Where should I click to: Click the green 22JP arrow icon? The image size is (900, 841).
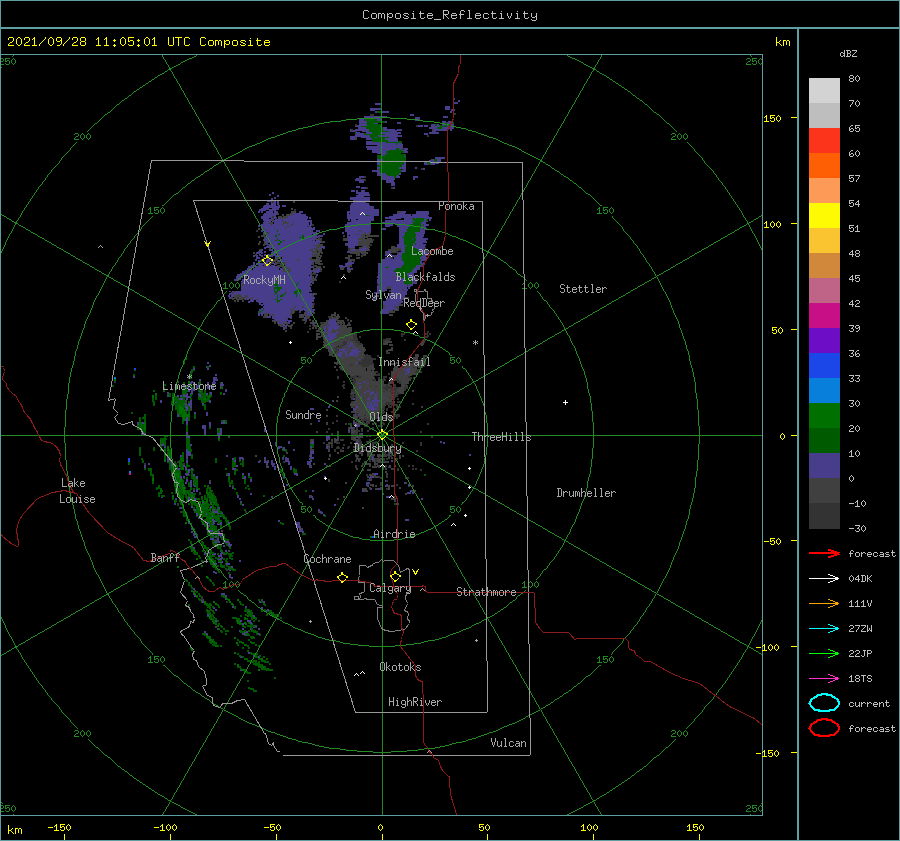coord(824,653)
